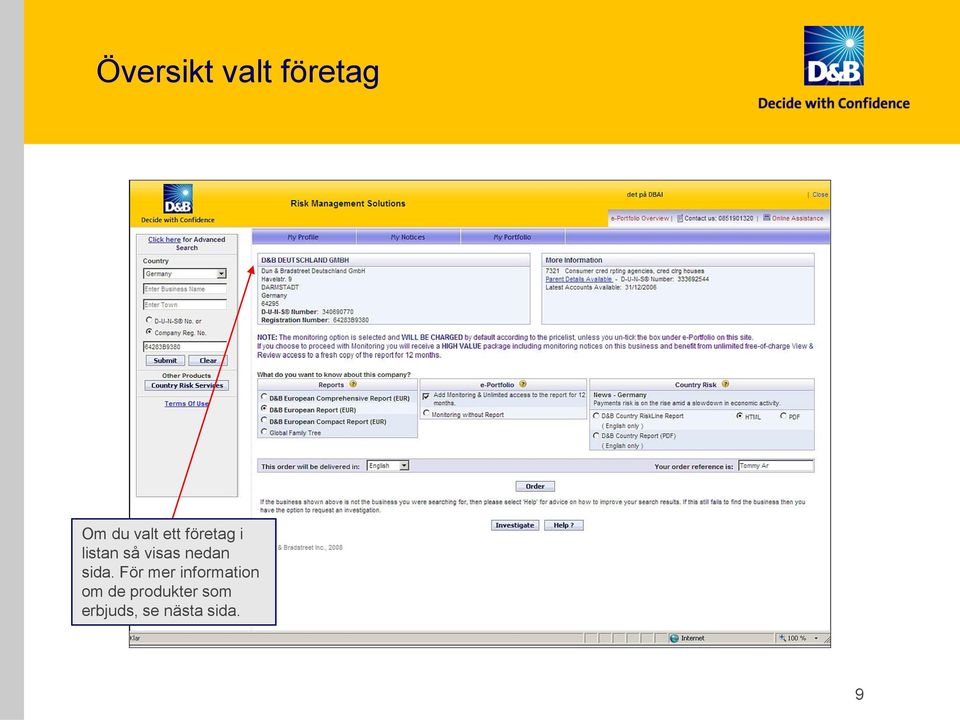960x720 pixels.
Task: Follow the Click here advanced search link
Action: tap(164, 239)
